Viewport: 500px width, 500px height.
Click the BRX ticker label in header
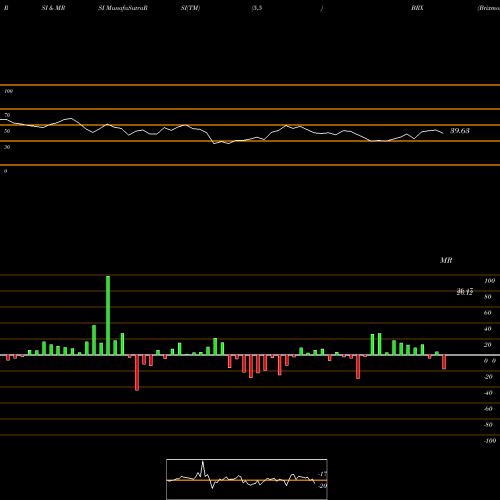click(417, 8)
